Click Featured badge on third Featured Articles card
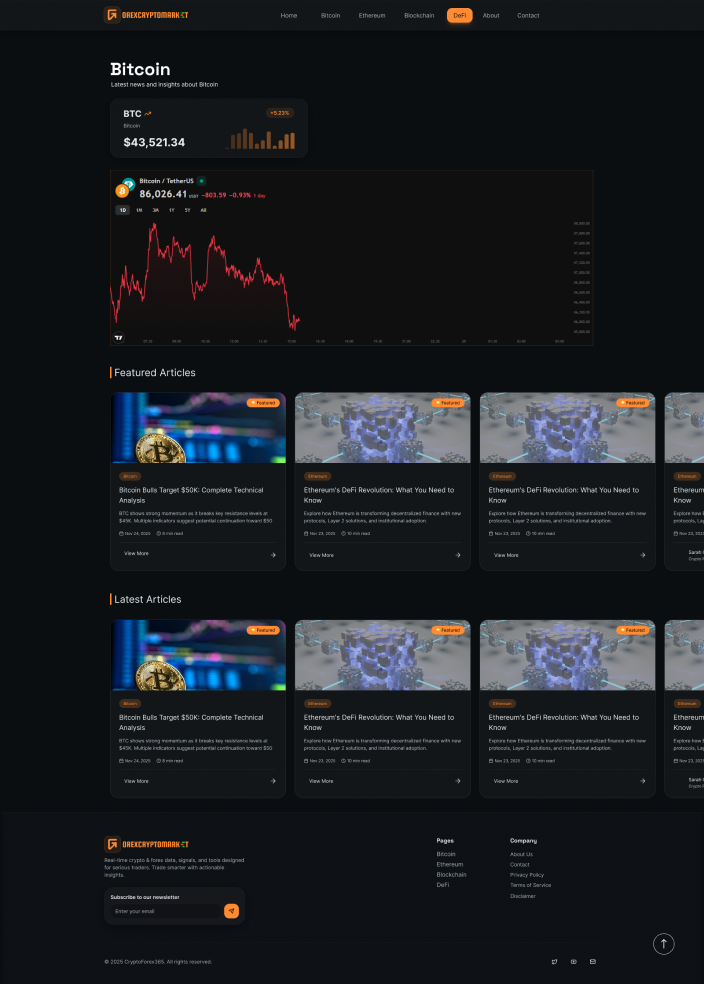The image size is (704, 984). click(x=632, y=403)
